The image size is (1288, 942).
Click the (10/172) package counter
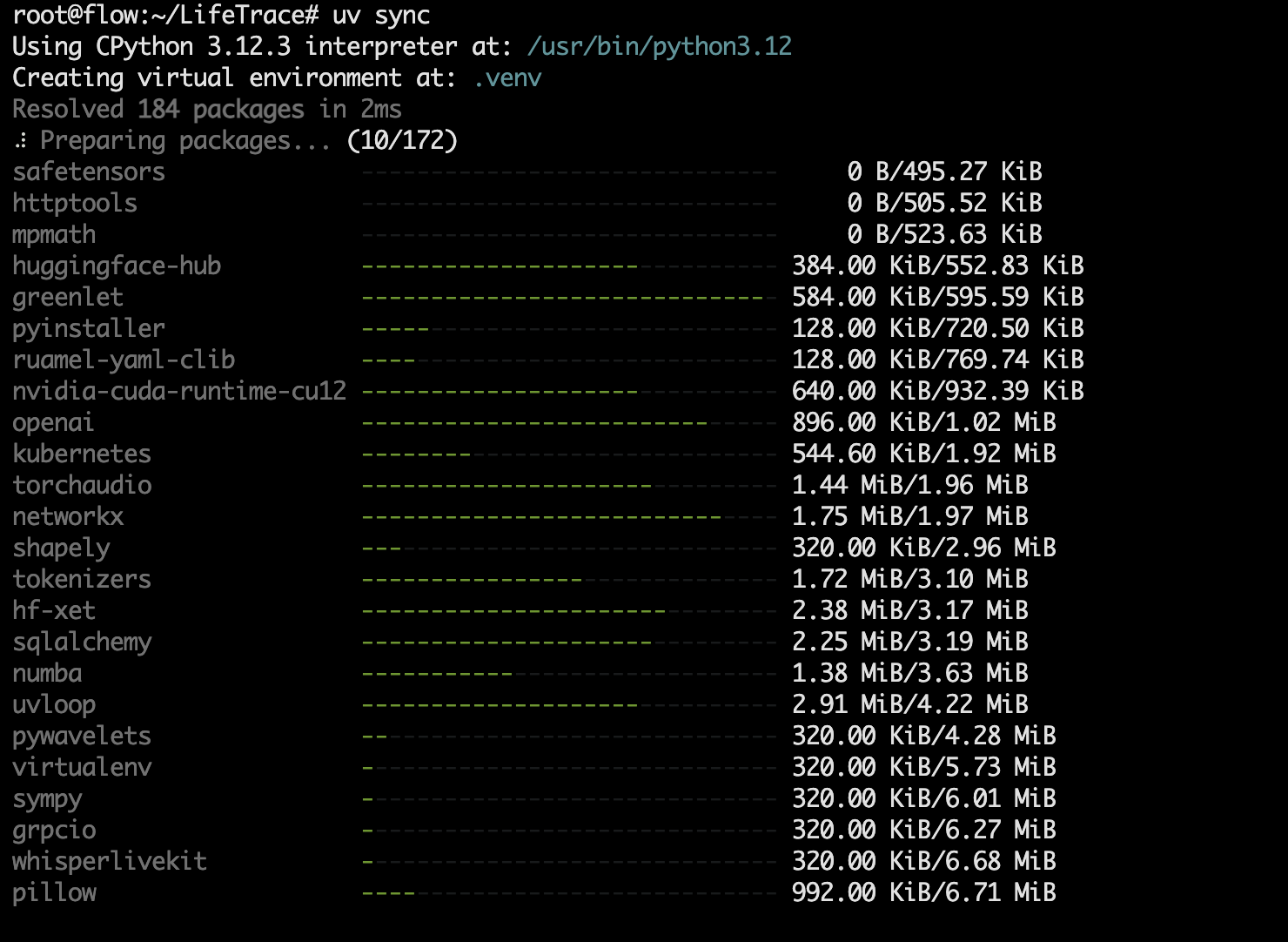coord(402,140)
